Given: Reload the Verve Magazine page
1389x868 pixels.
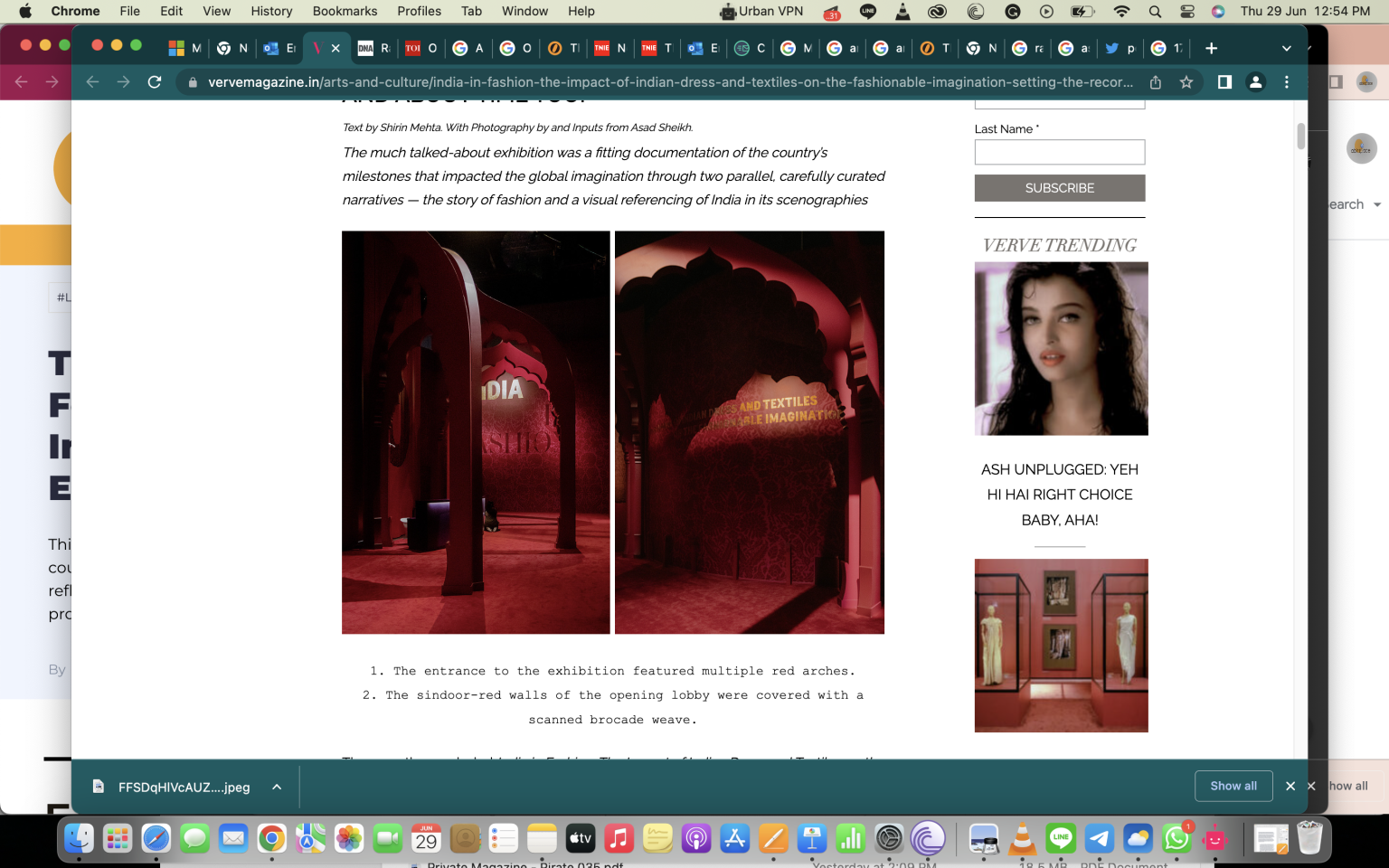Looking at the screenshot, I should pos(155,82).
